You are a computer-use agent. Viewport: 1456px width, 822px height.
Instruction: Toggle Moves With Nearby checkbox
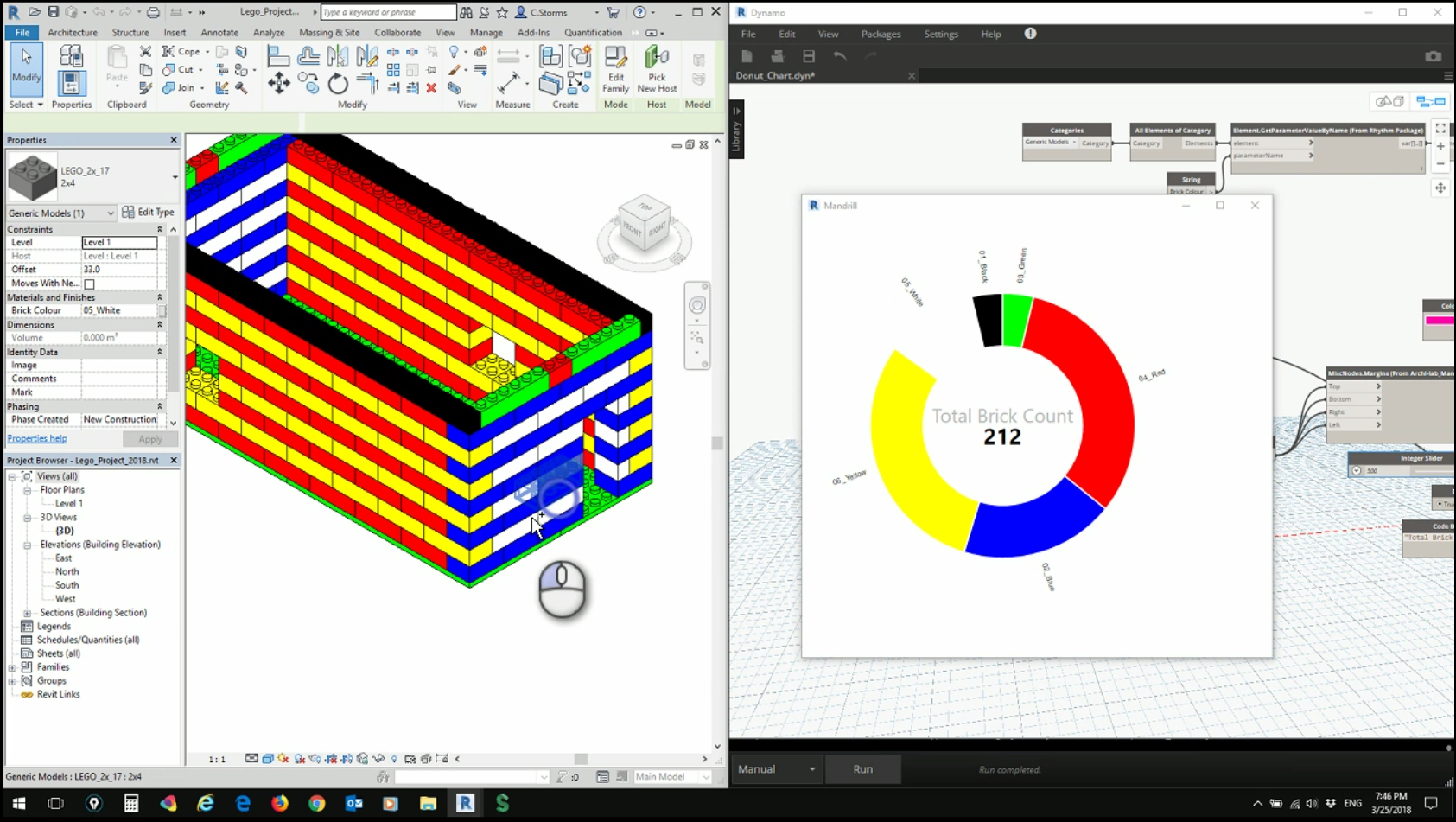pyautogui.click(x=89, y=284)
